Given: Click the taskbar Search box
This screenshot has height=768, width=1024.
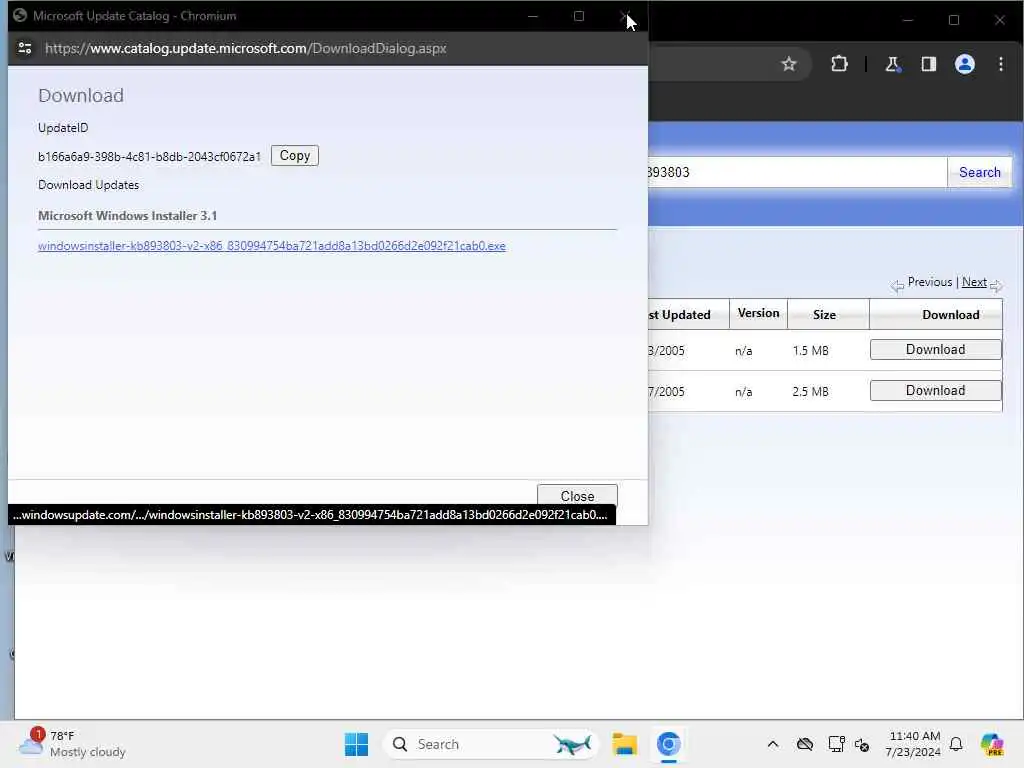Looking at the screenshot, I should [x=490, y=744].
